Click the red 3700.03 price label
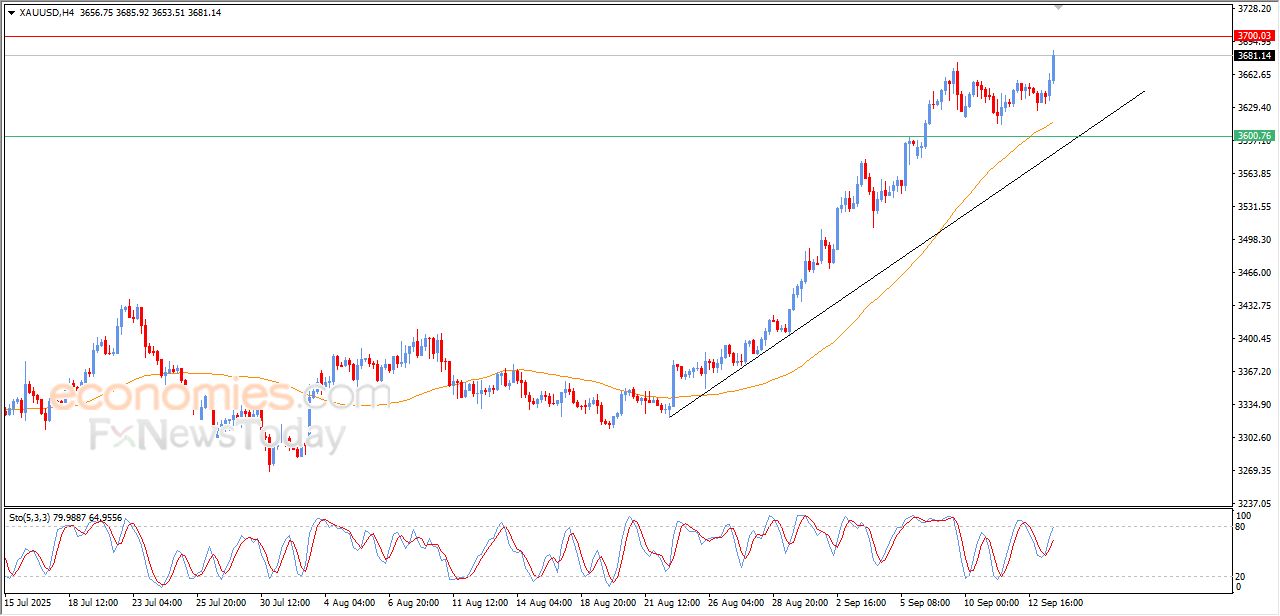This screenshot has width=1280, height=616. 1254,35
